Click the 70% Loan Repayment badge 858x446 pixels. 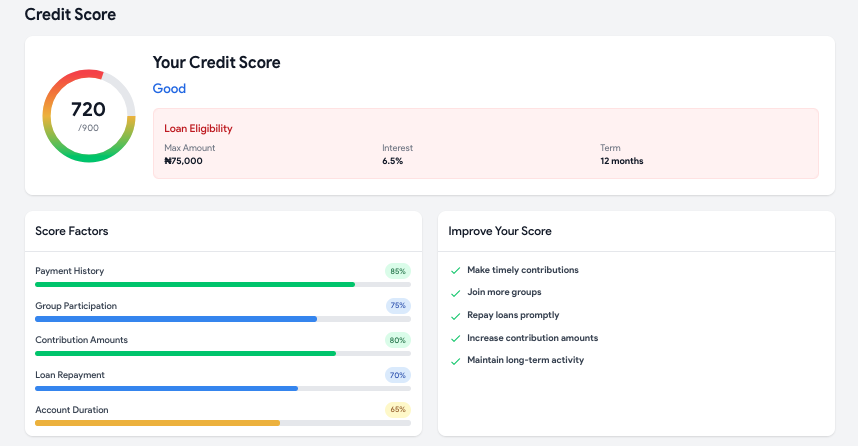pos(398,375)
